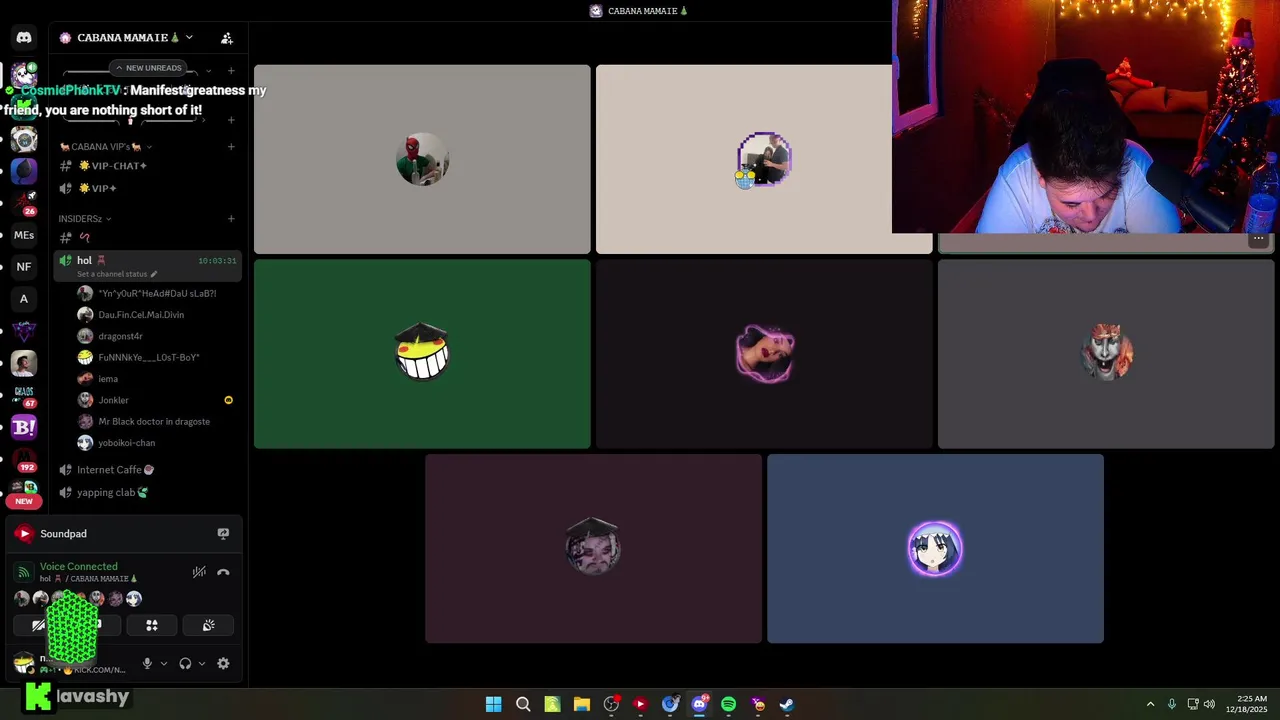The height and width of the screenshot is (720, 1280).
Task: Open server with 67 notification badge
Action: (24, 396)
